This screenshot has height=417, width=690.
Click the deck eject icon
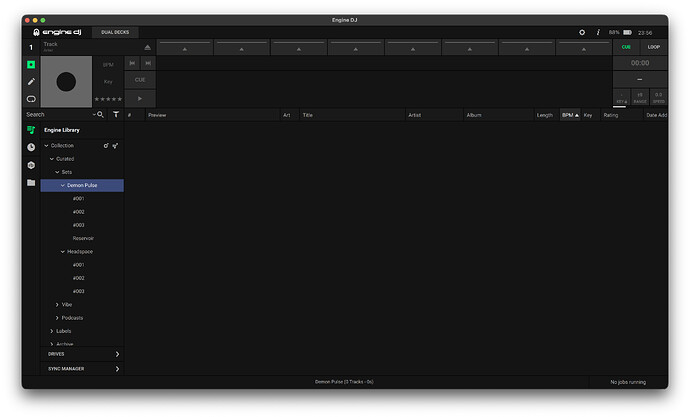pos(148,47)
